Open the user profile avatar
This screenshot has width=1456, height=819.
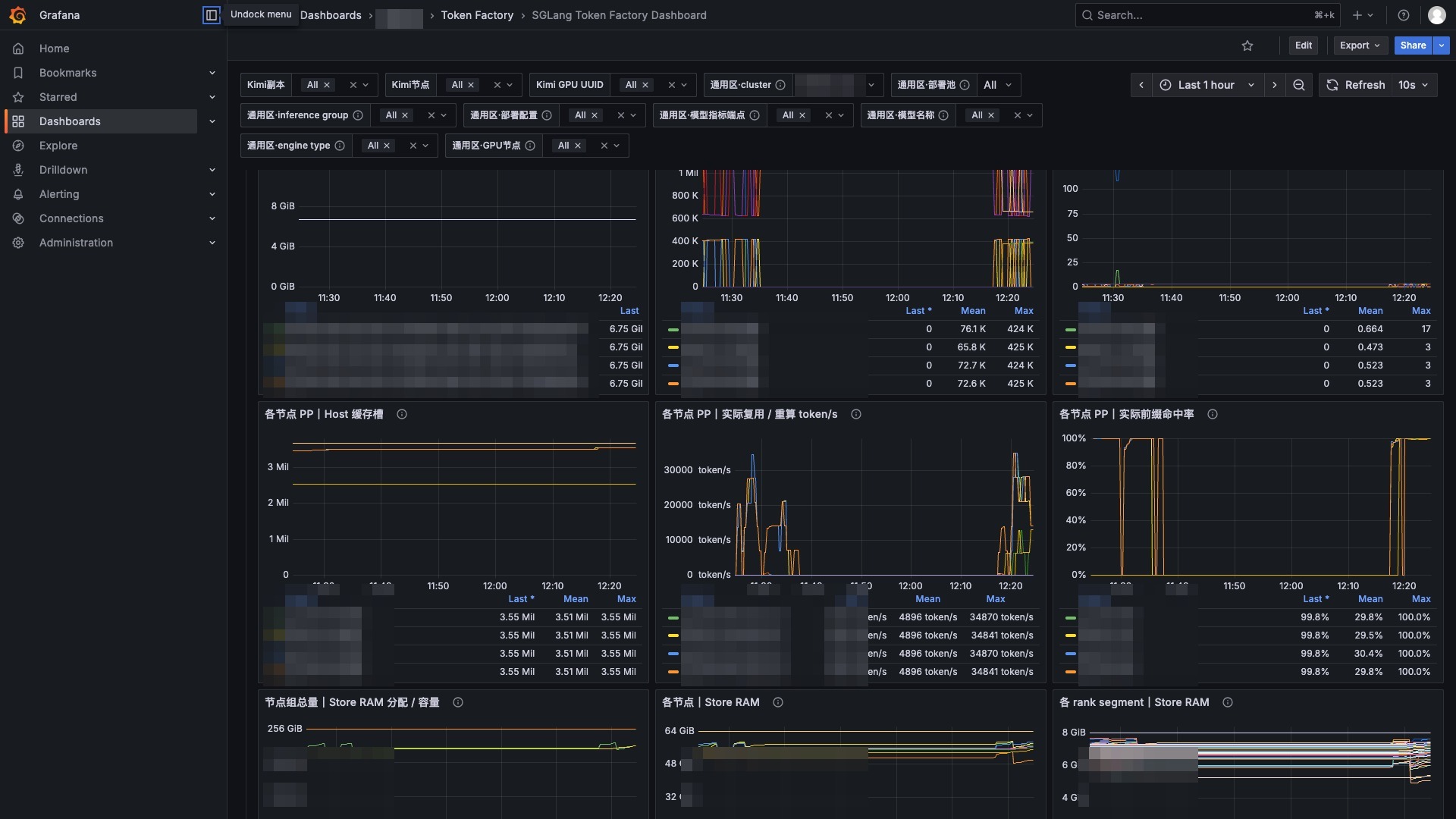[x=1436, y=15]
